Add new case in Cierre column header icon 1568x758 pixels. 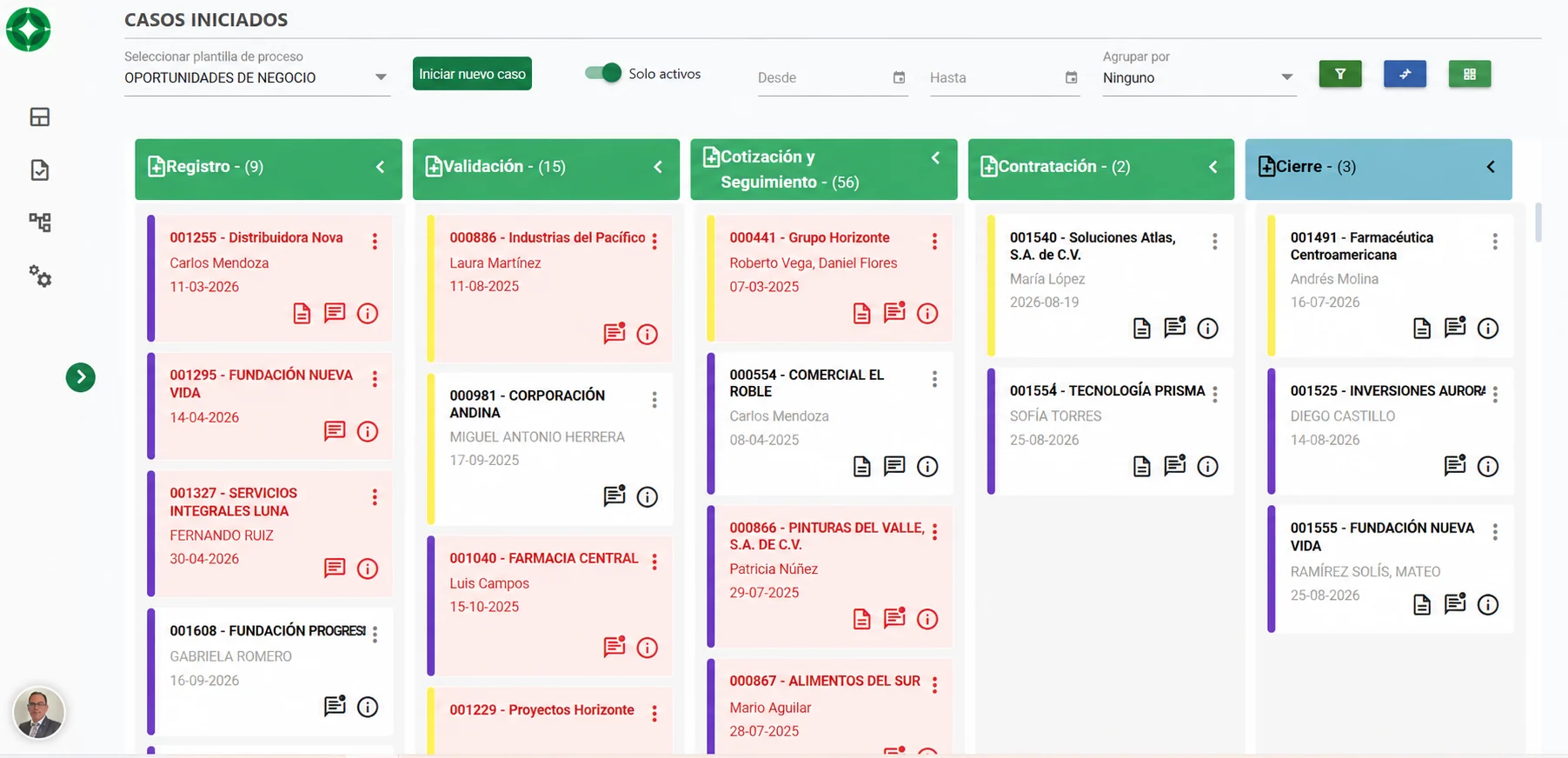1267,166
